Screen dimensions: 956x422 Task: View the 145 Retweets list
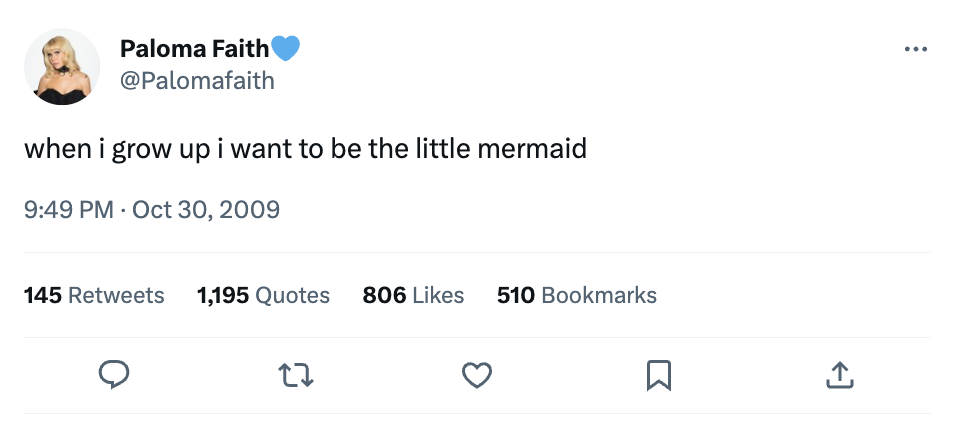point(94,295)
